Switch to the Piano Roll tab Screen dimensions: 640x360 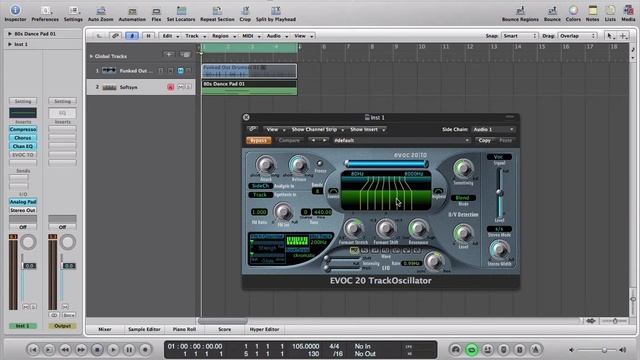[x=184, y=329]
